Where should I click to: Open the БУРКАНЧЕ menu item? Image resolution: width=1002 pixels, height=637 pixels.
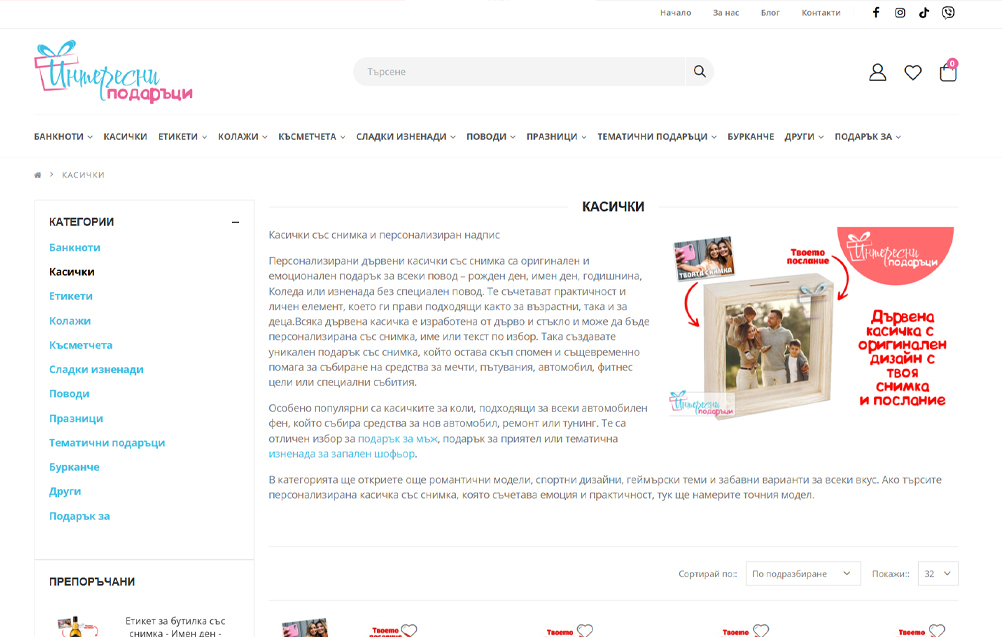(751, 137)
